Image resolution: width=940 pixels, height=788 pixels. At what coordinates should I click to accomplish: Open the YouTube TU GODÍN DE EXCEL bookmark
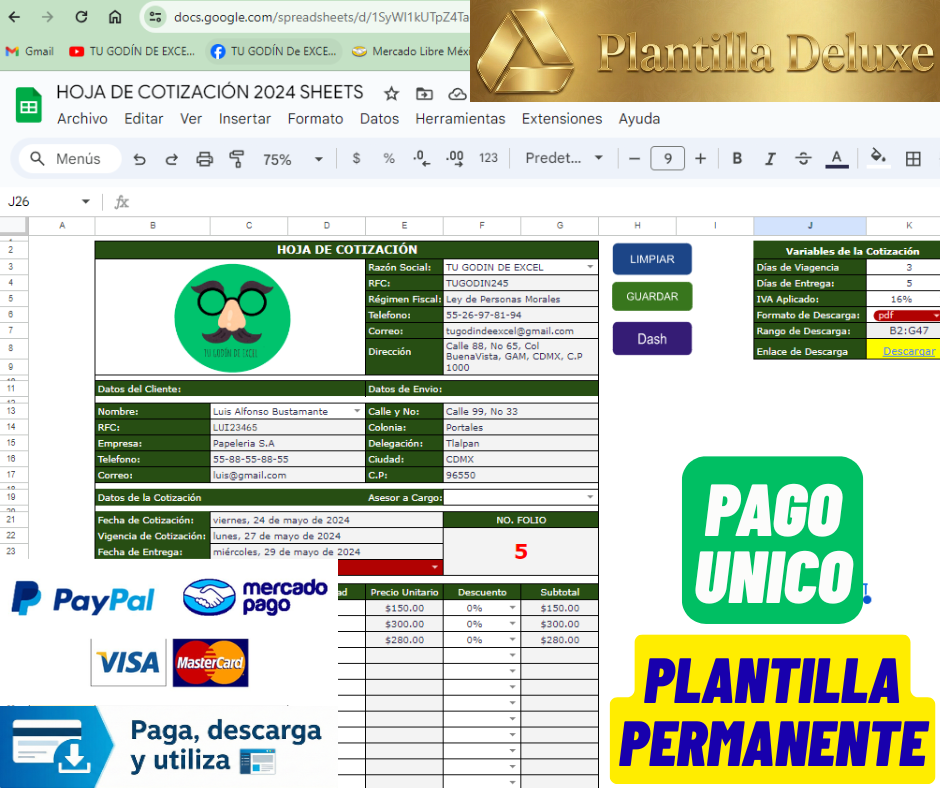point(132,52)
